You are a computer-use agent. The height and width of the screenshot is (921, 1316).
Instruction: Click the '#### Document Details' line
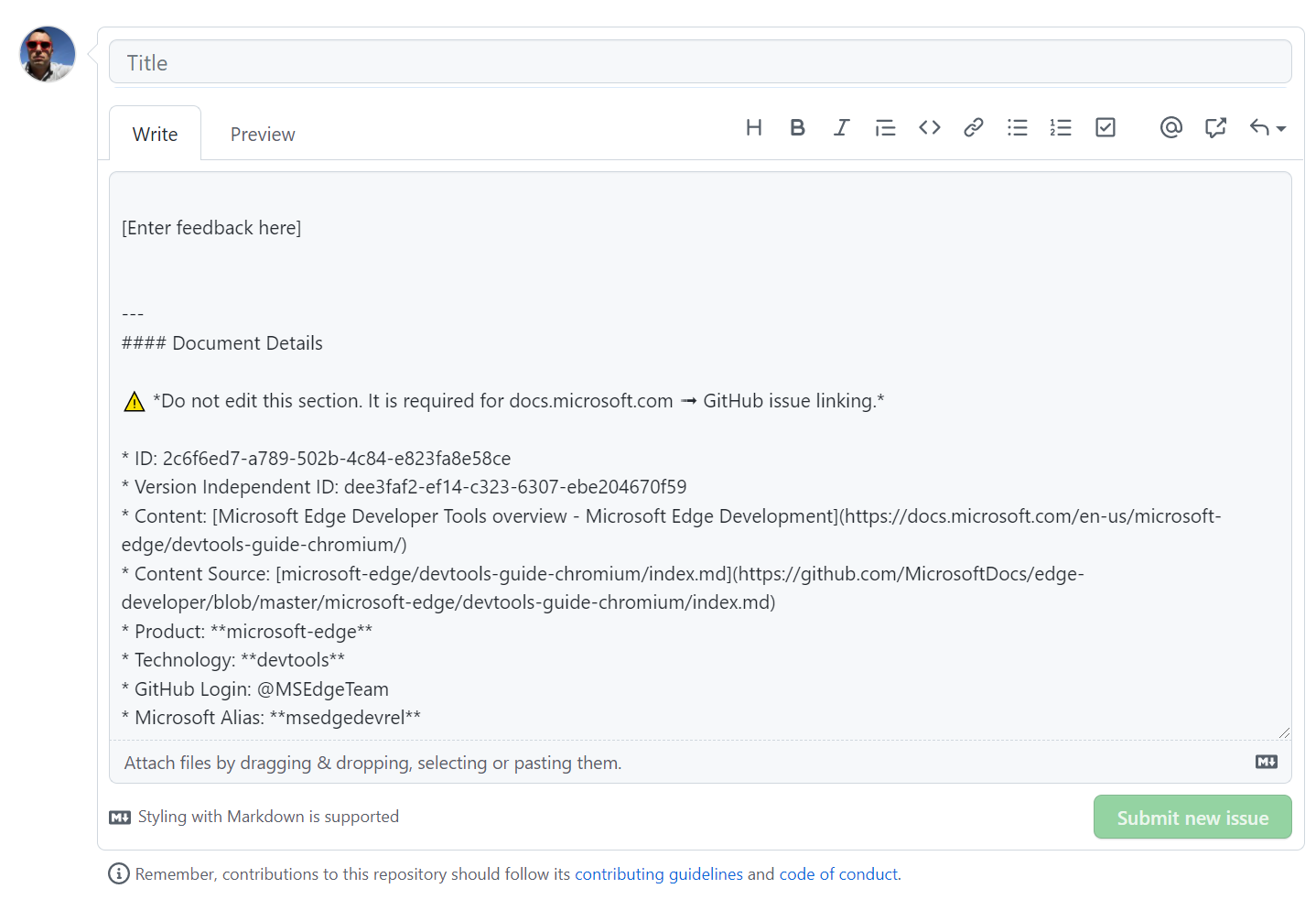222,343
